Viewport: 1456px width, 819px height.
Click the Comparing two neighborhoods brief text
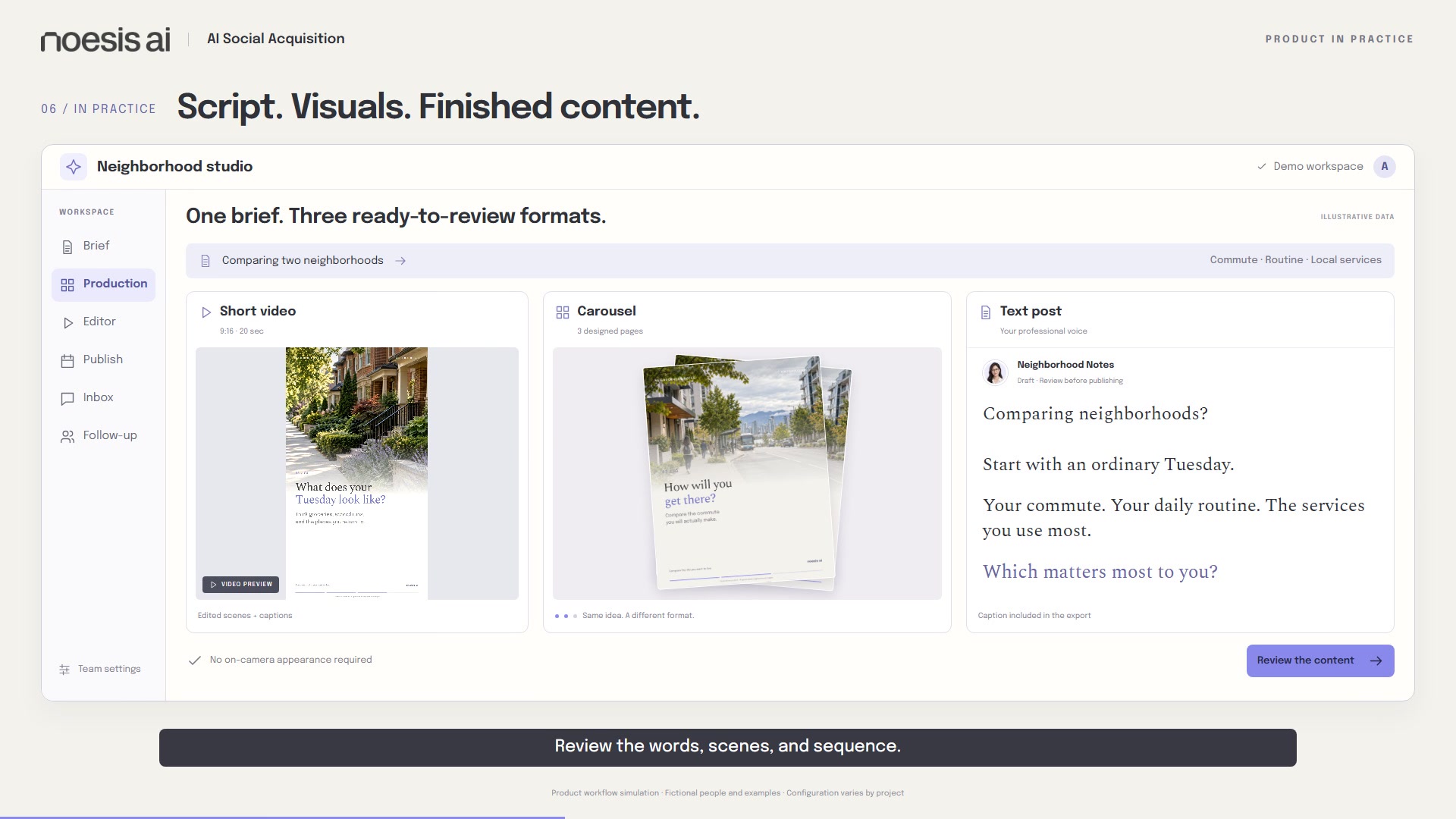[303, 260]
